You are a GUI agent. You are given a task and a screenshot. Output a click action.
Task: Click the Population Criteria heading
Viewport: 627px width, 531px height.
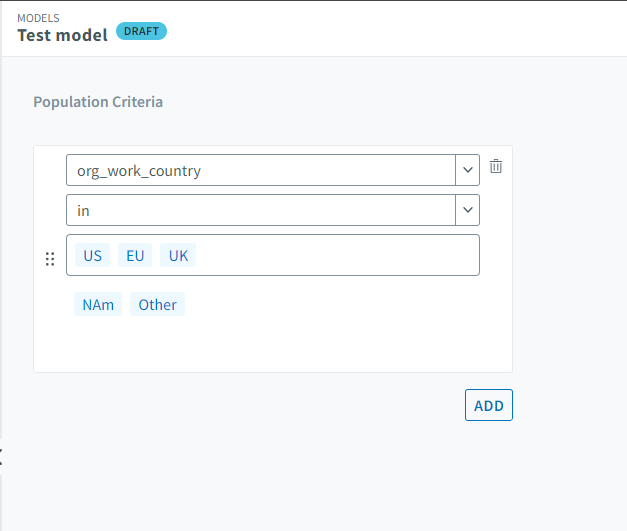[x=98, y=102]
